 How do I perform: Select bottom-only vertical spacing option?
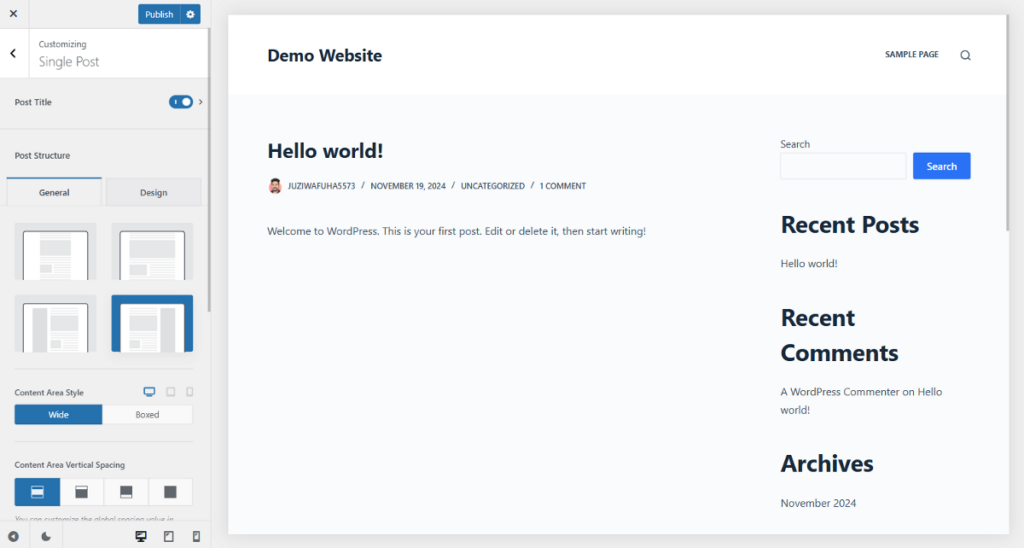pos(126,492)
